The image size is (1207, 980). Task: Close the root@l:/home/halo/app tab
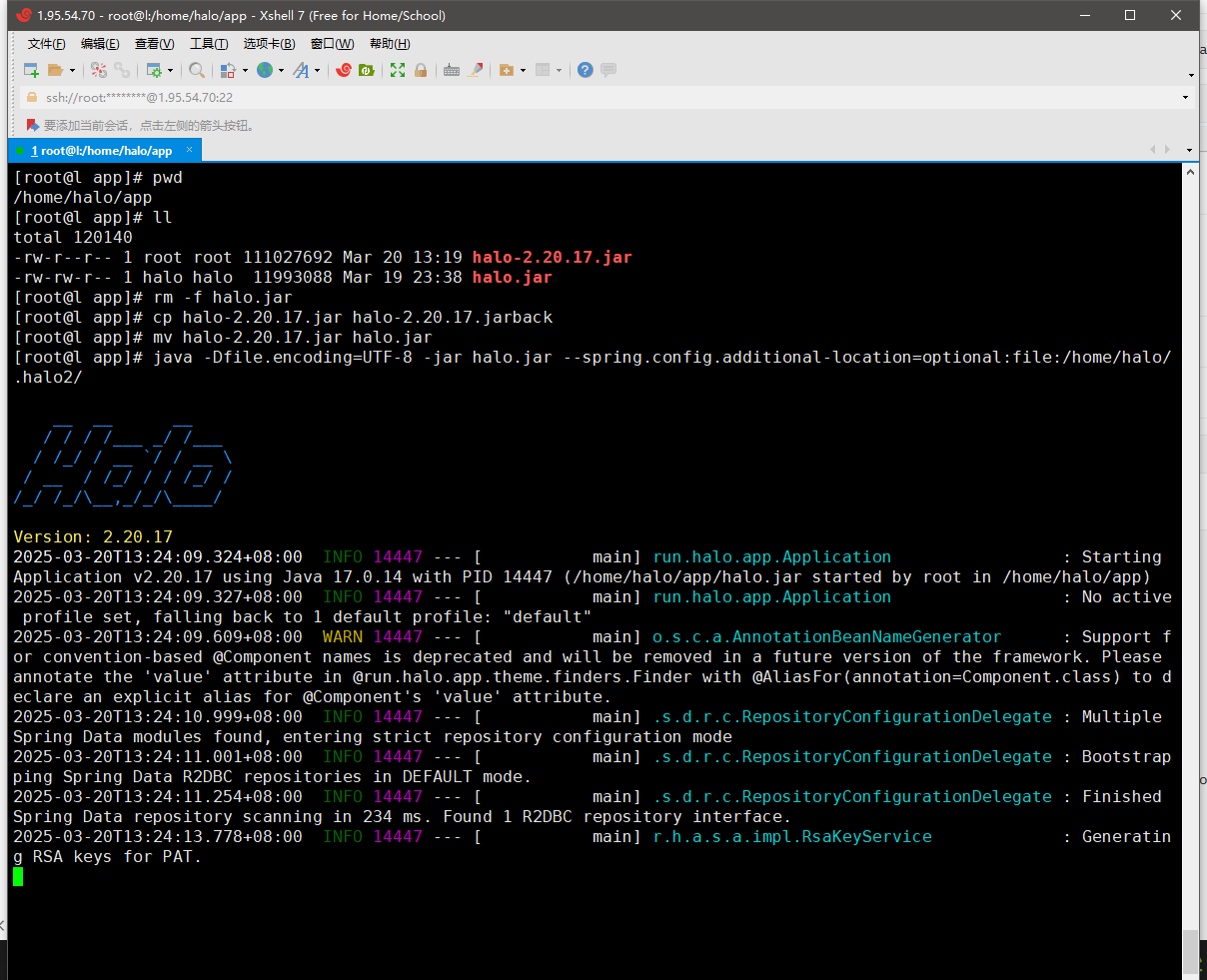(190, 150)
